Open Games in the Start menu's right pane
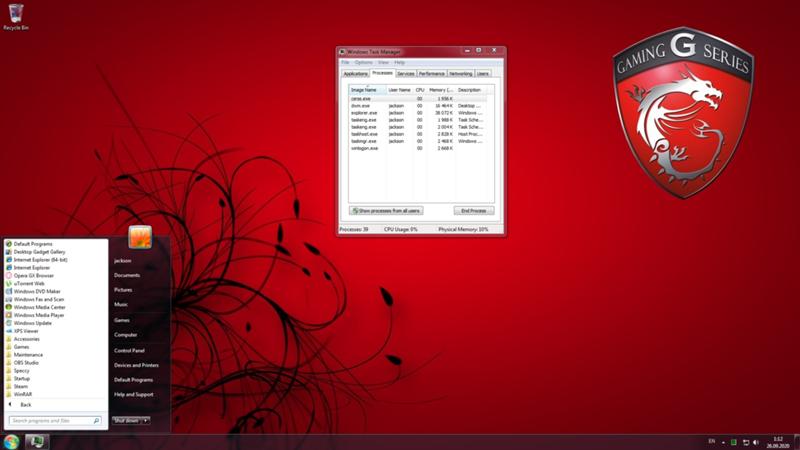The height and width of the screenshot is (450, 800). (x=121, y=320)
